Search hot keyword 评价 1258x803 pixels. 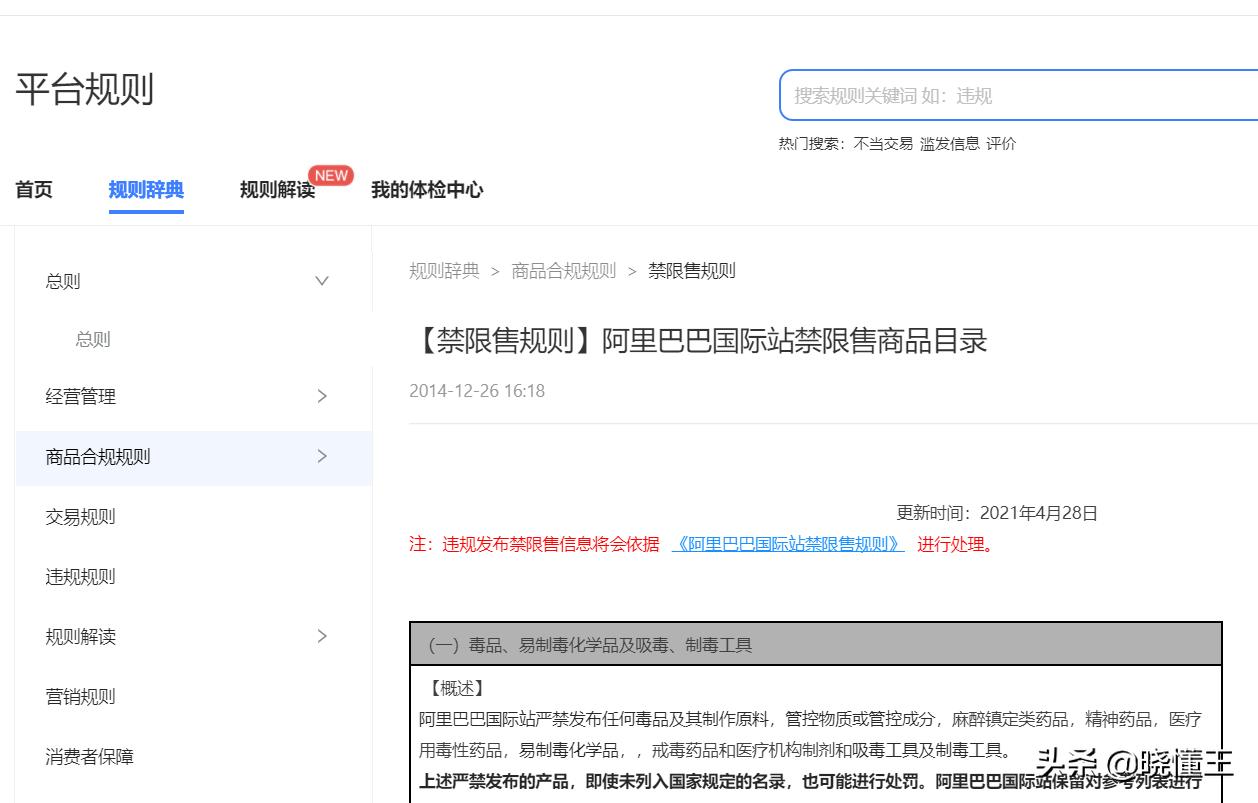pos(1003,143)
